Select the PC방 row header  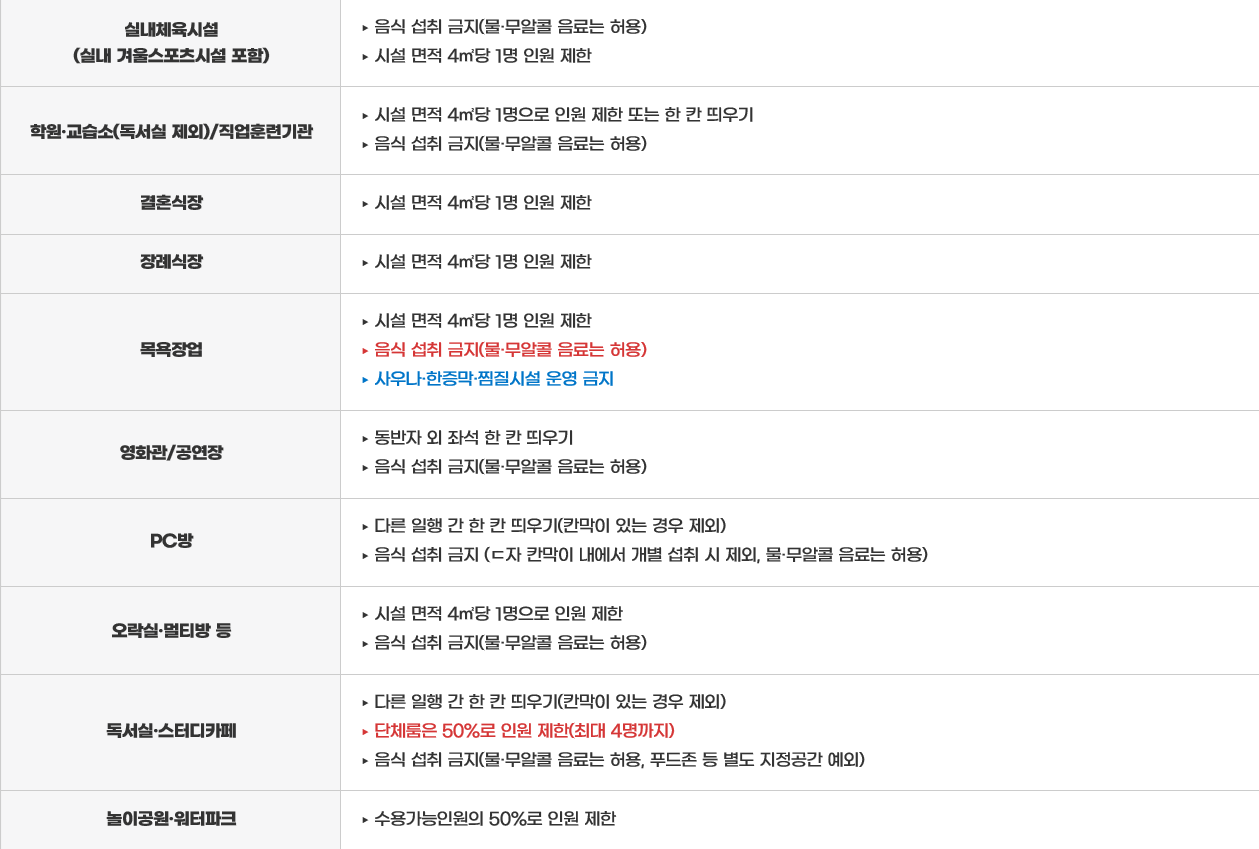pyautogui.click(x=171, y=541)
